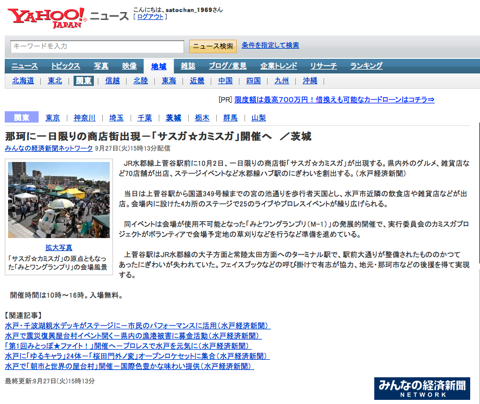480x404 pixels.
Task: Select 東北 region link
Action: coord(55,81)
